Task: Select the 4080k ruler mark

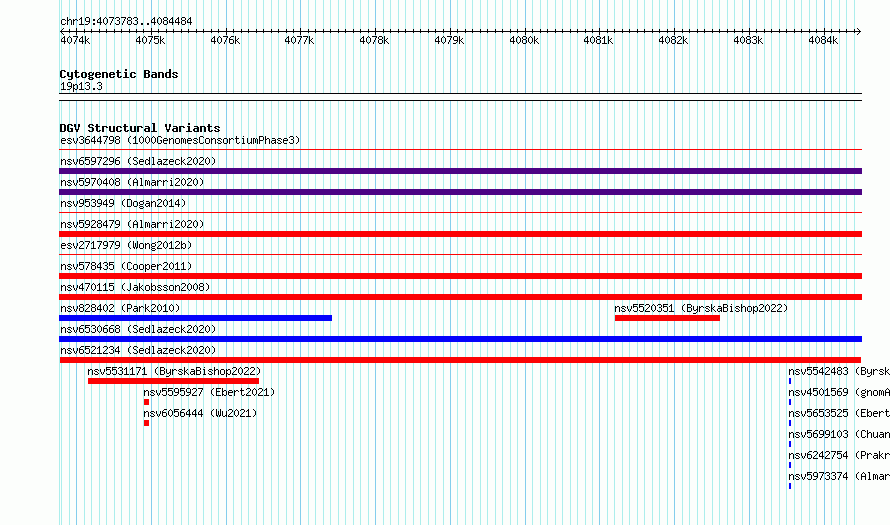Action: pyautogui.click(x=524, y=40)
